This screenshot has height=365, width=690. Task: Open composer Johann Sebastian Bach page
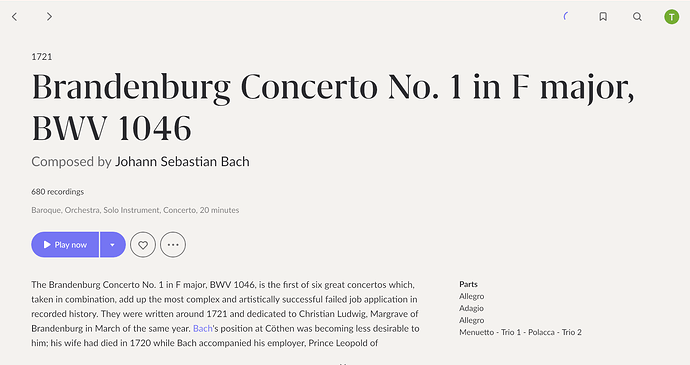[182, 162]
